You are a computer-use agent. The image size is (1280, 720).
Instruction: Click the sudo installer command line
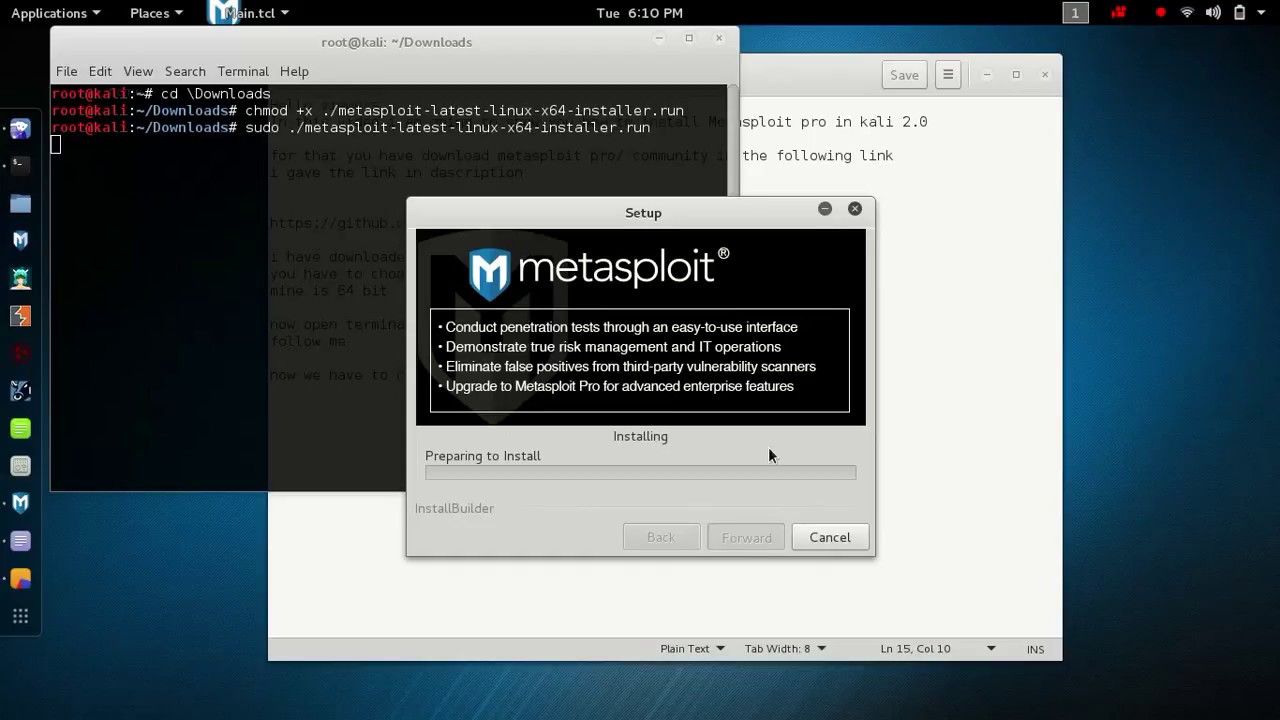coord(350,127)
